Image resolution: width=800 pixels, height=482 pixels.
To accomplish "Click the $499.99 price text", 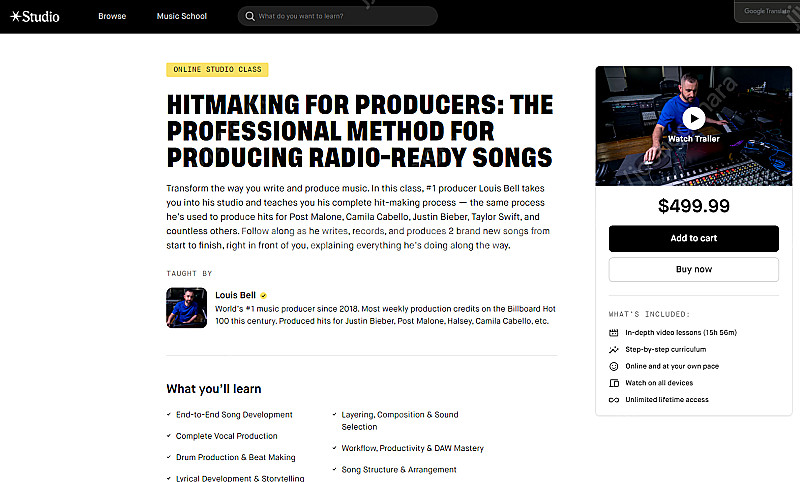I will 693,206.
